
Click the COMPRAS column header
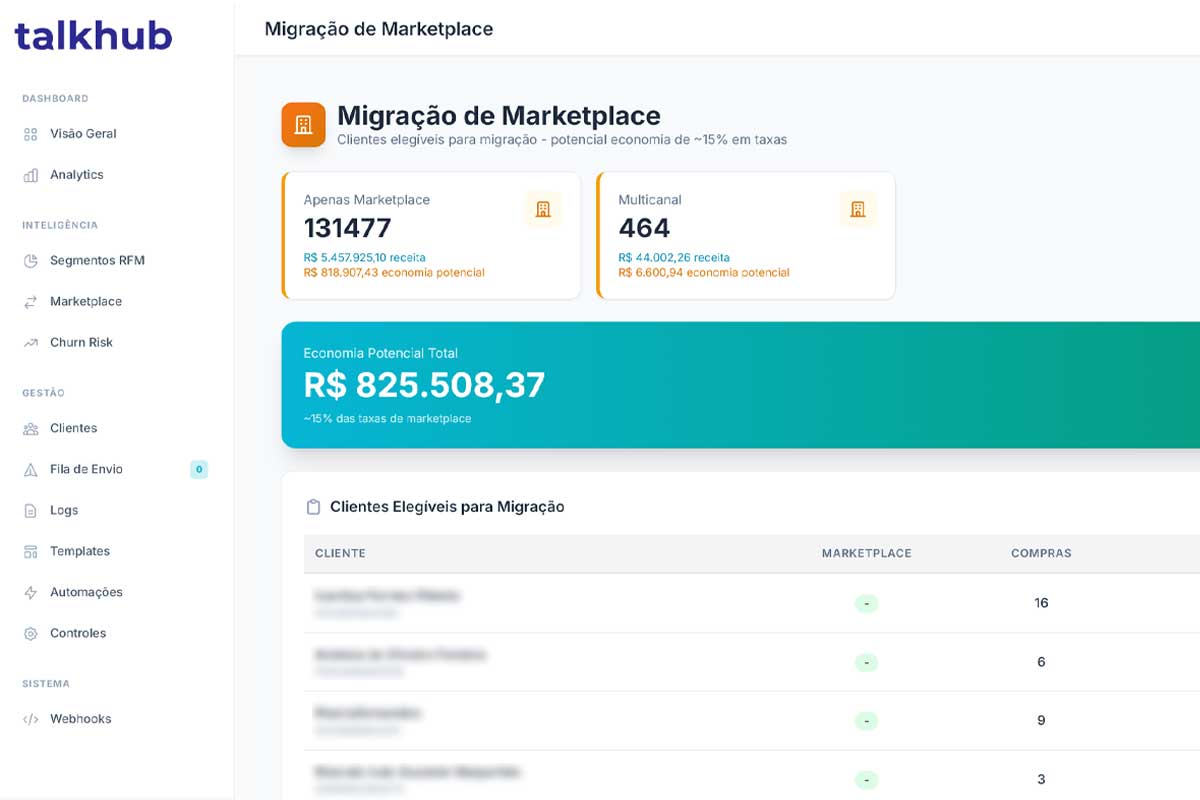click(x=1041, y=553)
